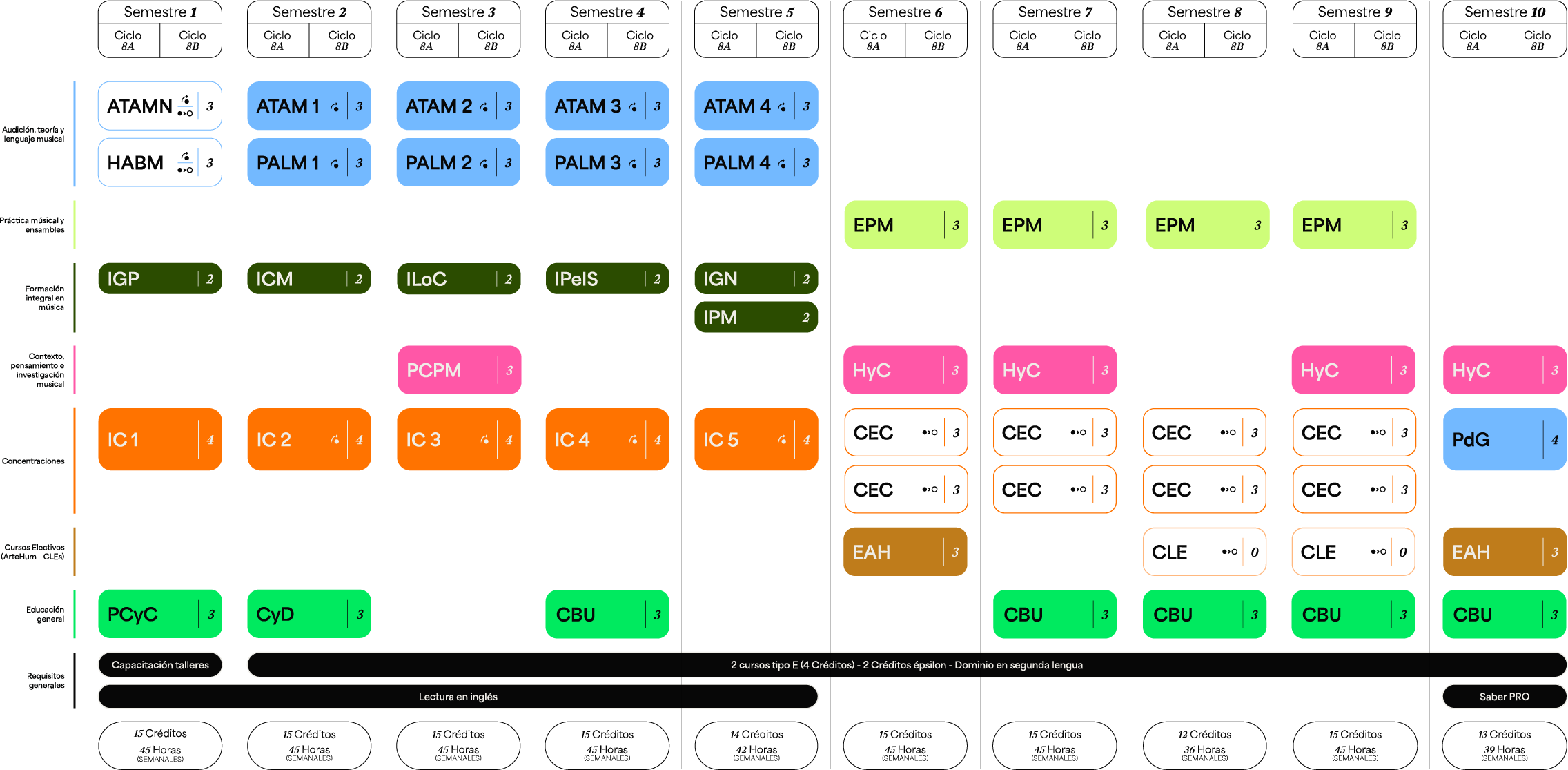1568x770 pixels.
Task: Open the PALM 1 course card
Action: [309, 163]
